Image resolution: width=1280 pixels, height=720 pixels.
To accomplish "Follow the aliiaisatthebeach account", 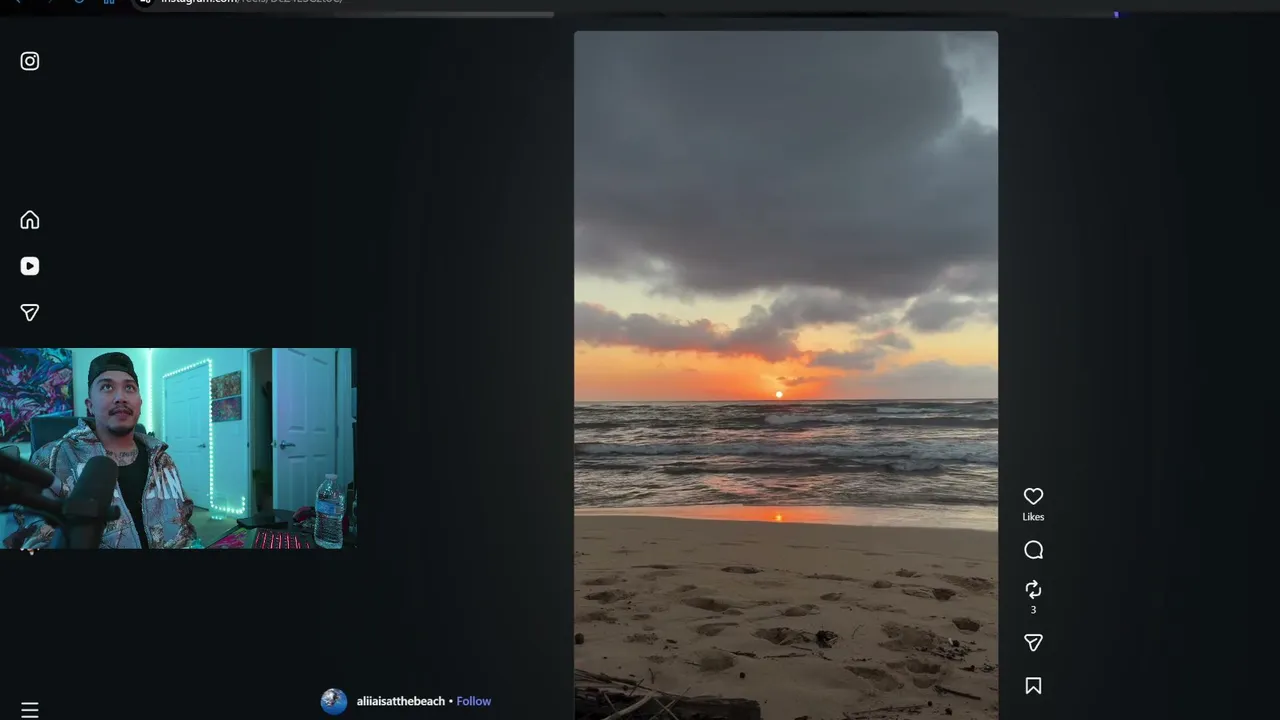I will (474, 701).
